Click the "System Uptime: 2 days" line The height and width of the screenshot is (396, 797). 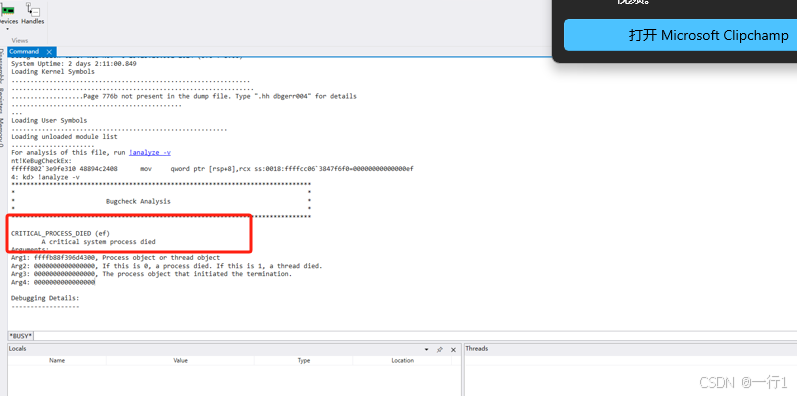[74, 64]
